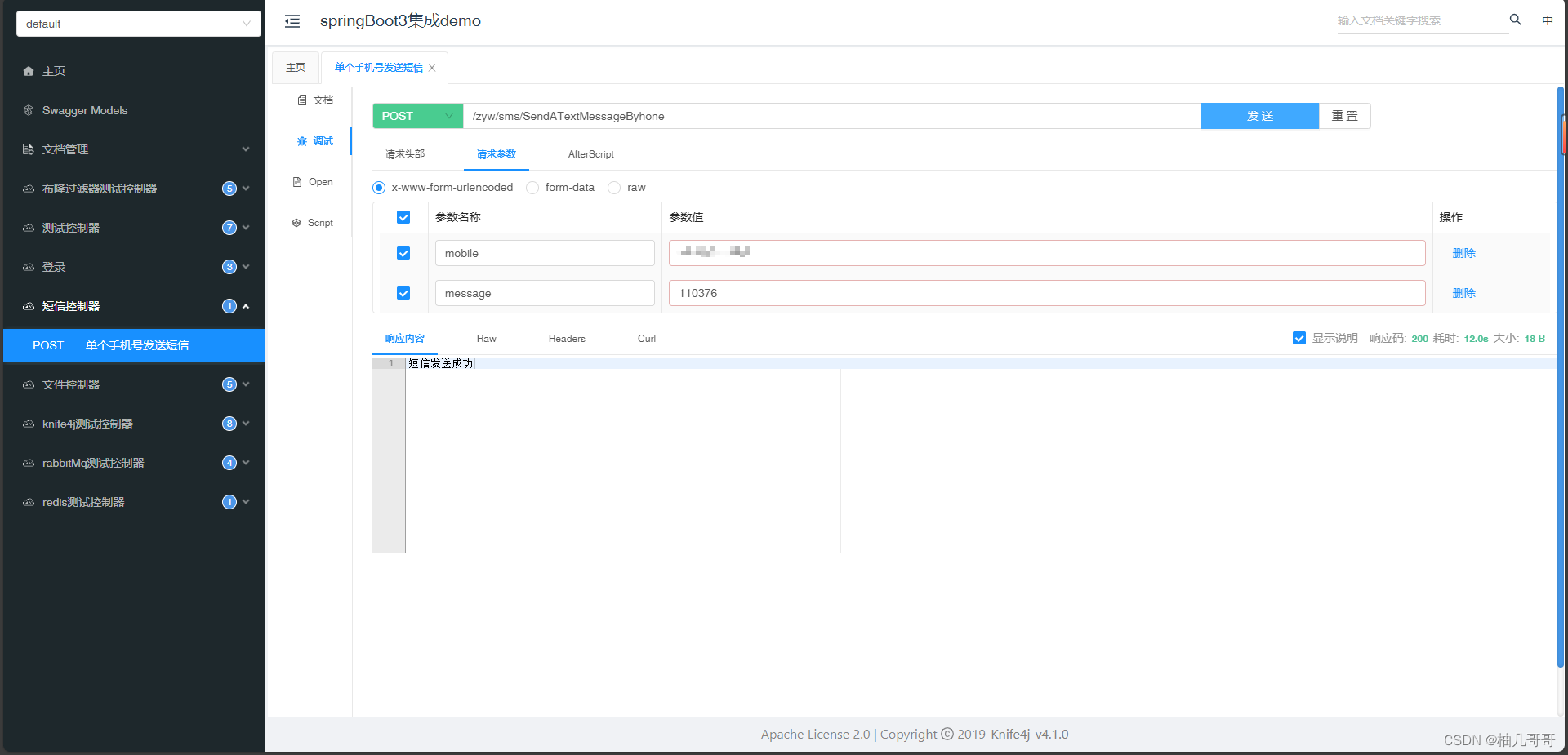Image resolution: width=1568 pixels, height=755 pixels.
Task: Click the Open file icon
Action: tap(297, 182)
